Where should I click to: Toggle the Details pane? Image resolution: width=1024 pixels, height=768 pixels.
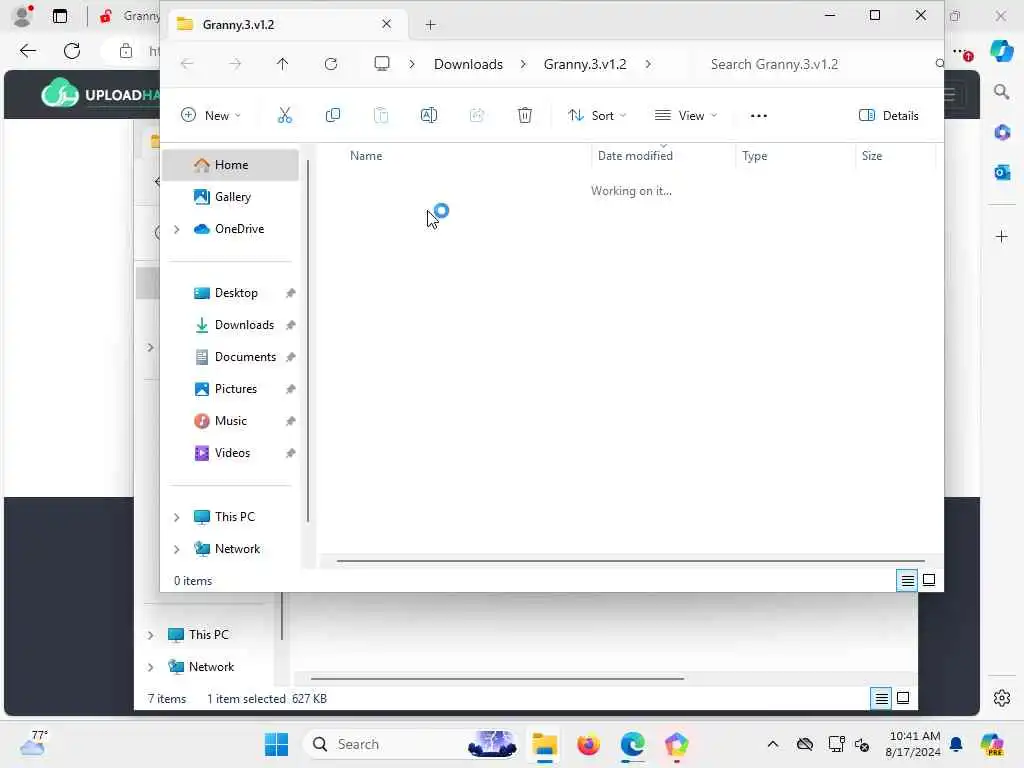888,116
